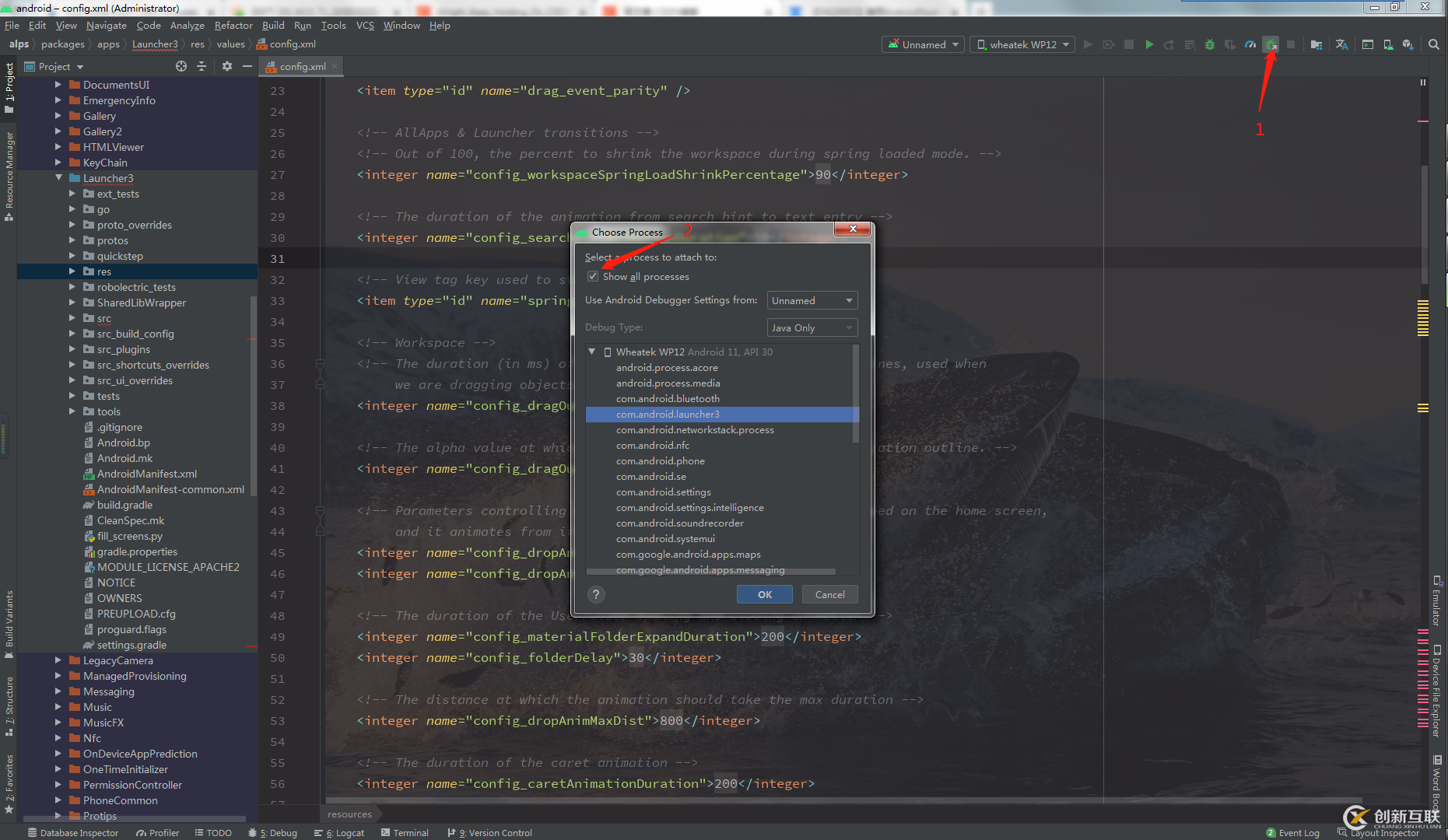Image resolution: width=1448 pixels, height=840 pixels.
Task: Open Project Structure toolbar icon
Action: (1316, 44)
